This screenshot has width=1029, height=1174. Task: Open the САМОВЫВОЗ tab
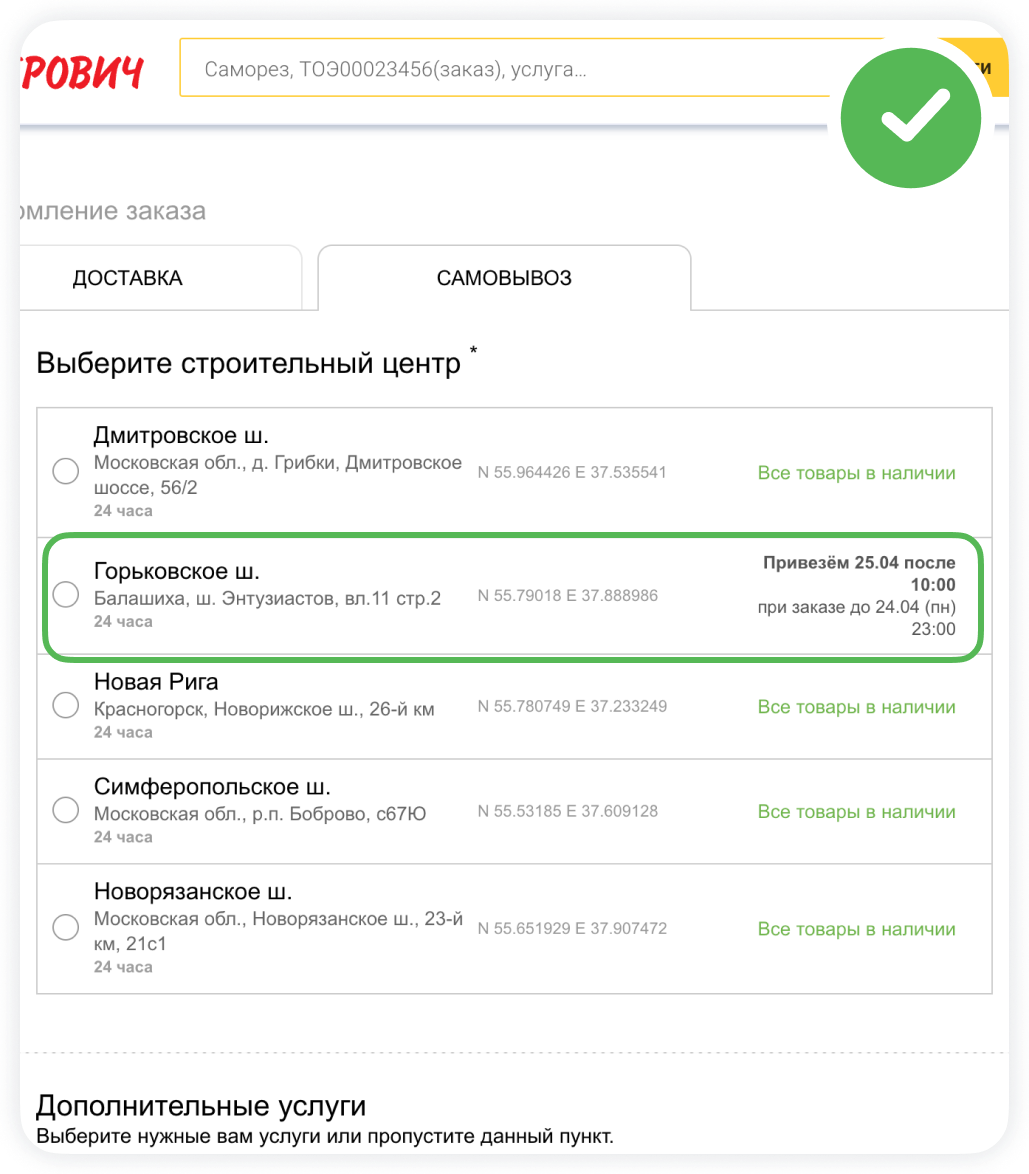click(503, 278)
